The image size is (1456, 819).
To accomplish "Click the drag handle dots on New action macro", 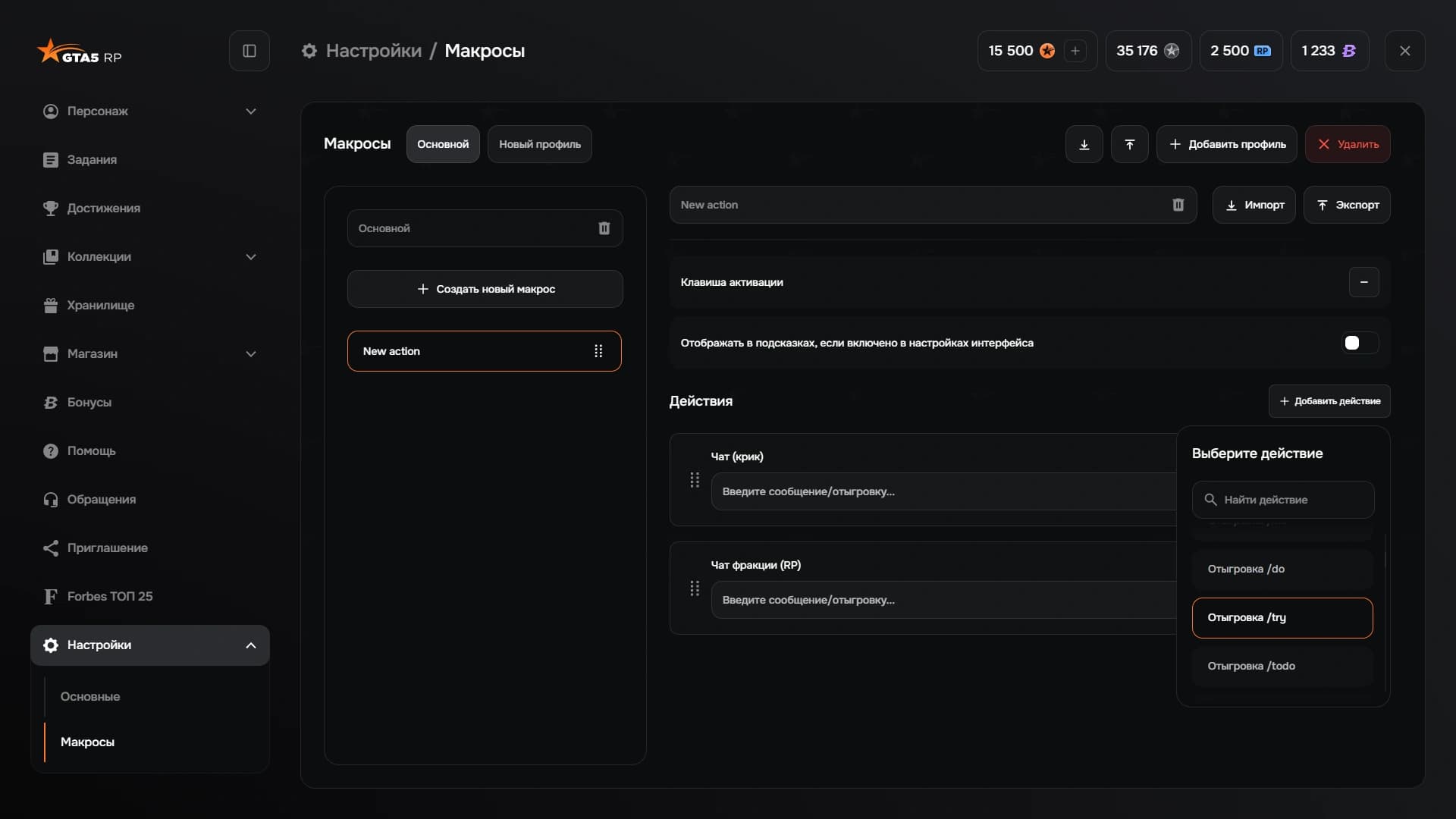I will coord(598,351).
